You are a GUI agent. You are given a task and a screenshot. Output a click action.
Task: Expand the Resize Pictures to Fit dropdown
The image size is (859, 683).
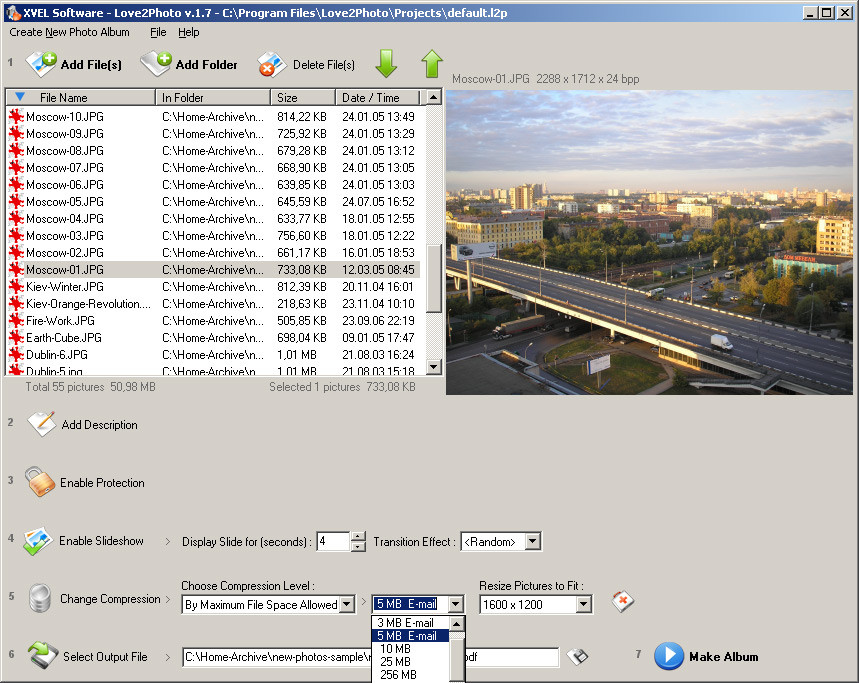click(583, 604)
